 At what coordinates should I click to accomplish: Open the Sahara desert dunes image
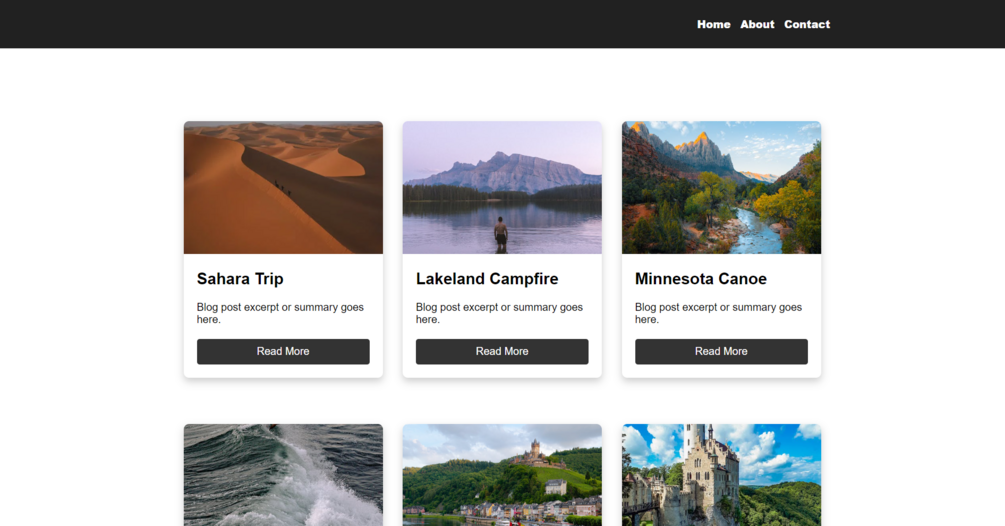pos(283,187)
